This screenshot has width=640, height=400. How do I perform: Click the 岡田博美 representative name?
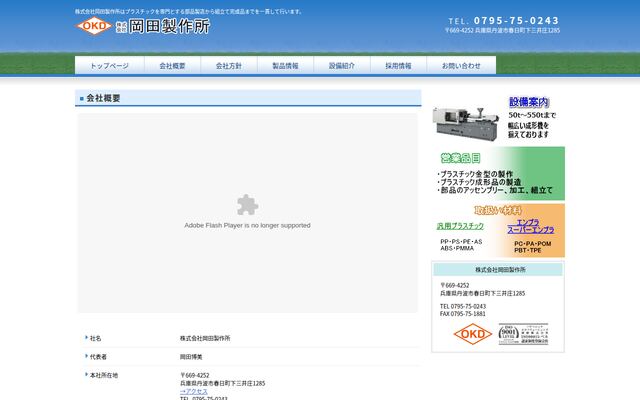pos(191,357)
